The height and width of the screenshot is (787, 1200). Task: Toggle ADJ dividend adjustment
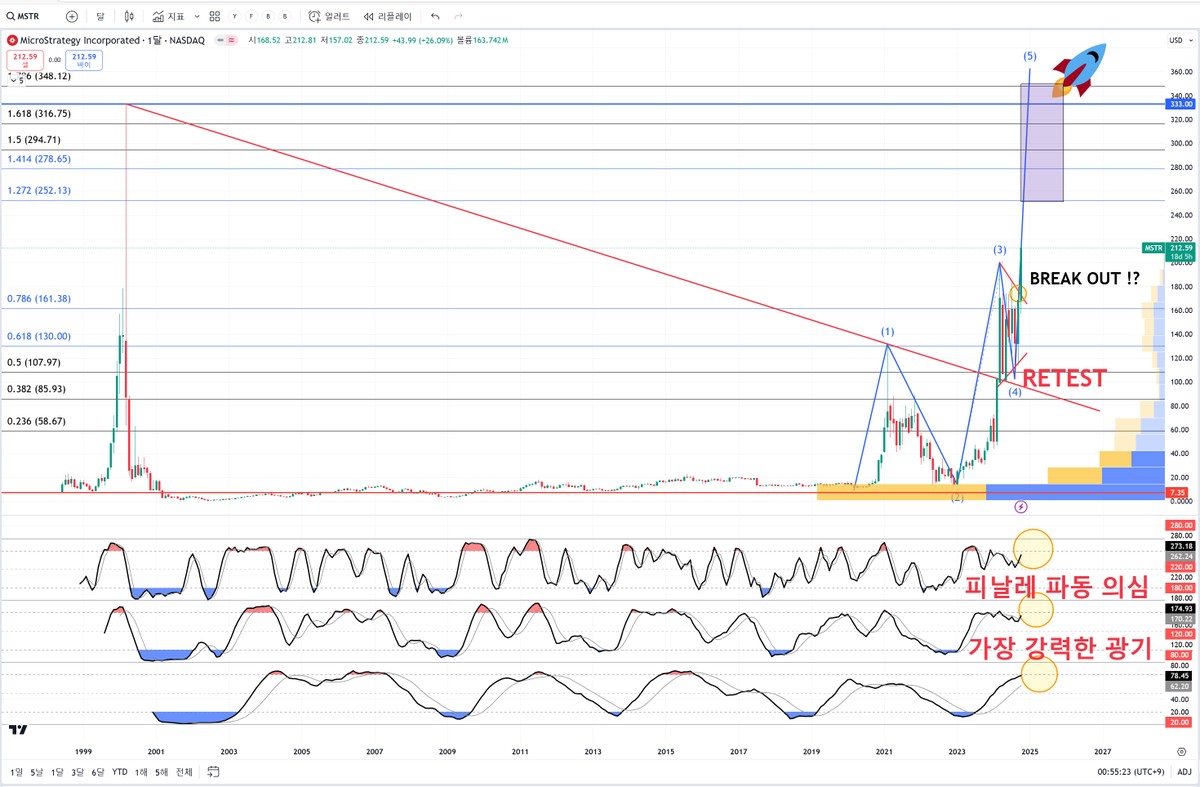pyautogui.click(x=1183, y=772)
